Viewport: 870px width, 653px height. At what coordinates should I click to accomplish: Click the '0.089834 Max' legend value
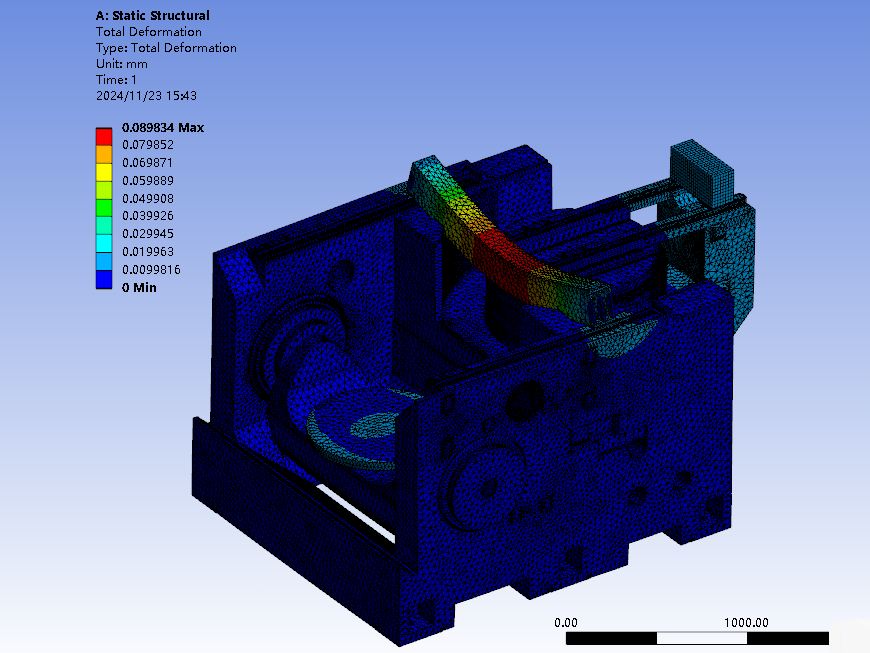(163, 128)
